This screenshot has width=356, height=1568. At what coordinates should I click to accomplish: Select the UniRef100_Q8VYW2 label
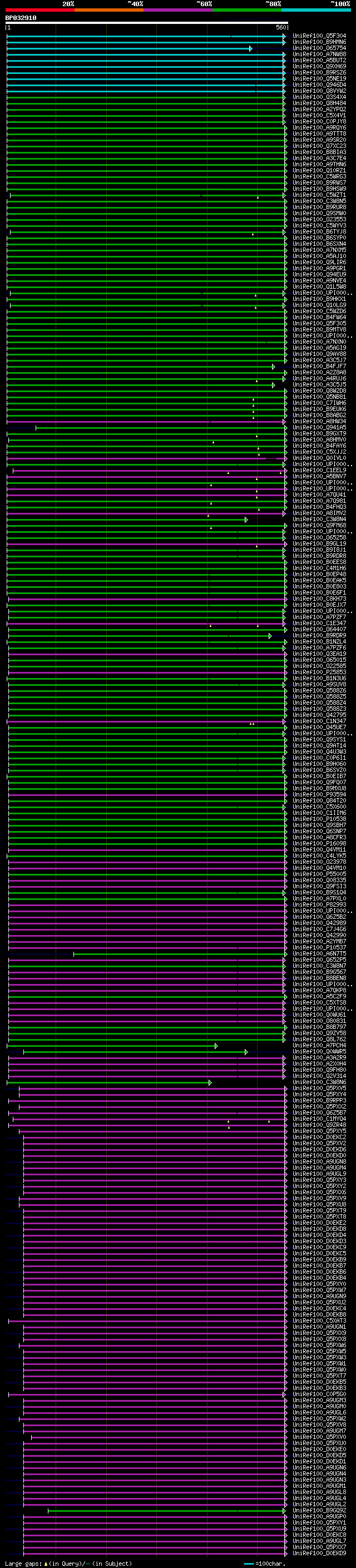pos(319,91)
